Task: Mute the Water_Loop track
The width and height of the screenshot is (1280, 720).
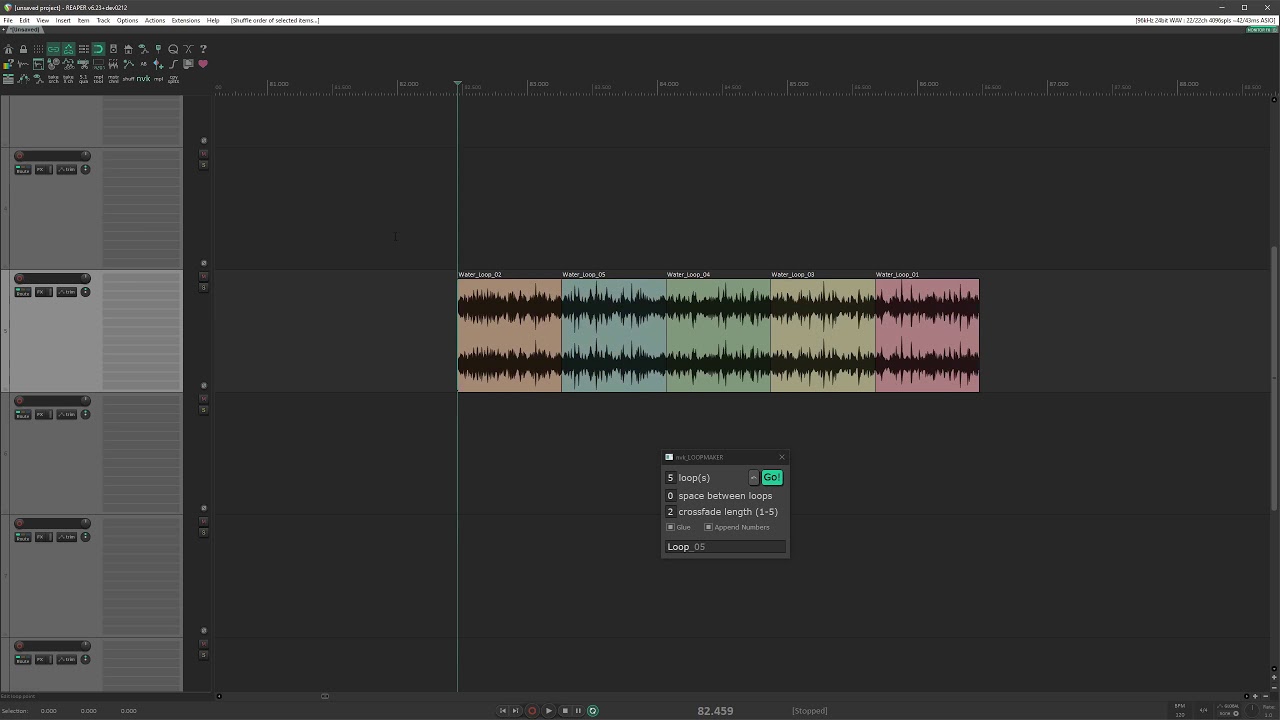Action: (203, 277)
